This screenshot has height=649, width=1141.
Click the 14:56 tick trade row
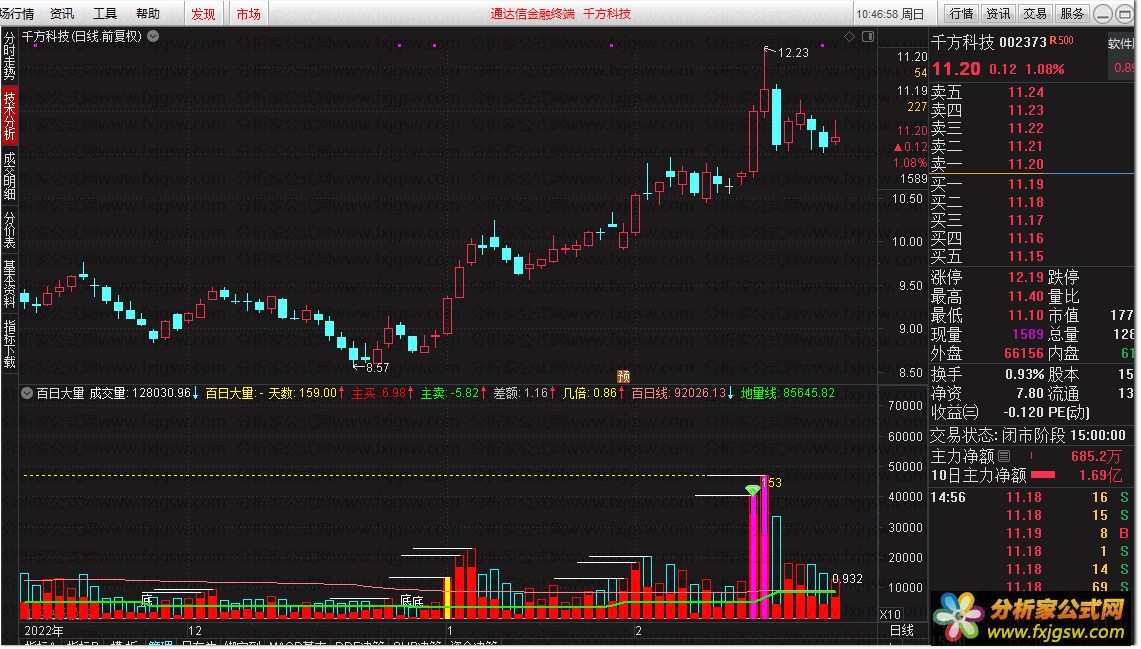[1031, 498]
